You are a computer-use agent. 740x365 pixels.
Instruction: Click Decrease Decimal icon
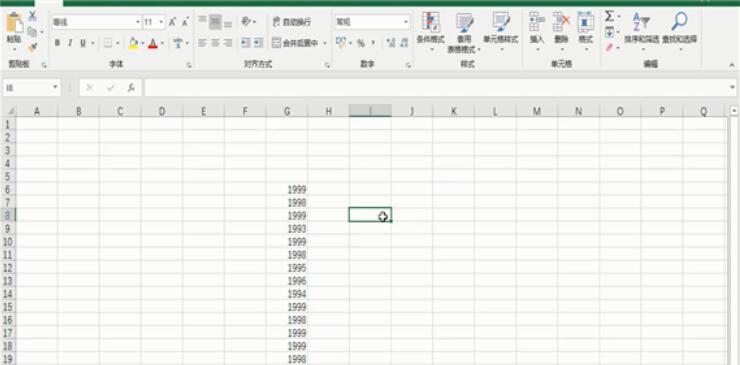point(404,43)
